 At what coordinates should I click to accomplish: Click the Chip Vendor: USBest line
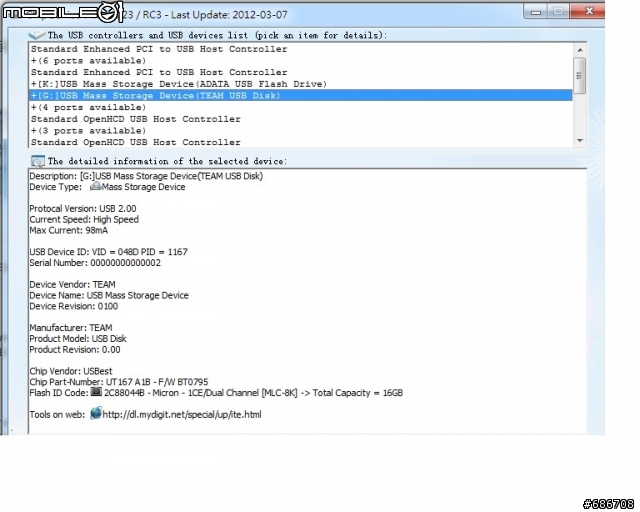pos(71,372)
